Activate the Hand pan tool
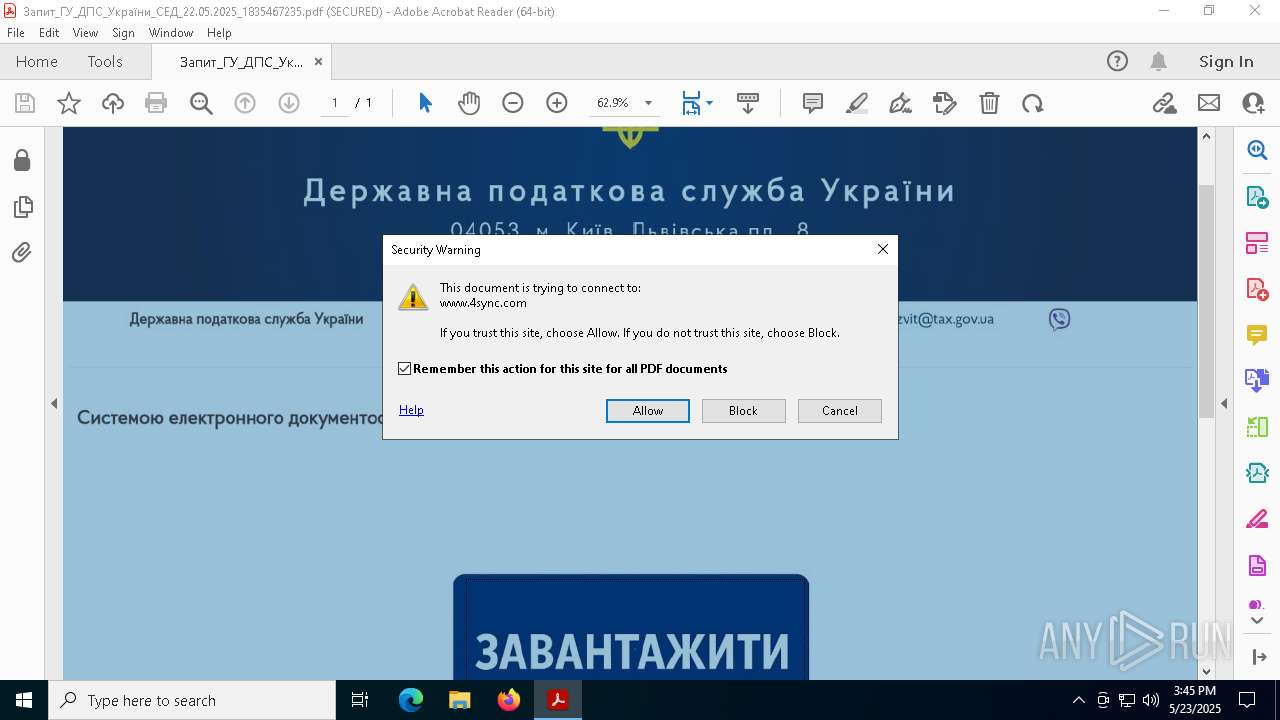This screenshot has width=1280, height=720. (469, 103)
